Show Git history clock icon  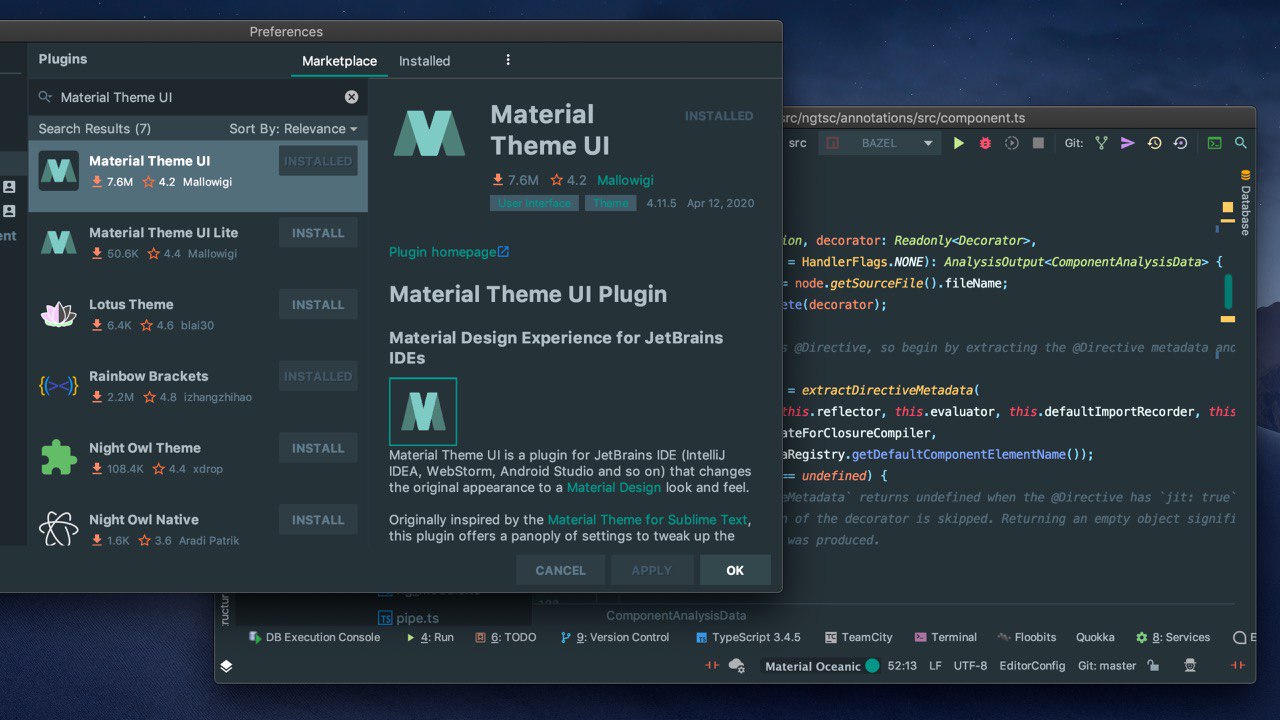[1154, 143]
